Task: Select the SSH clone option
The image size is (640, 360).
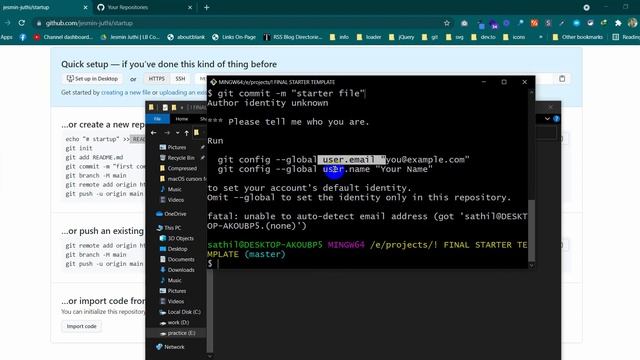Action: click(180, 79)
